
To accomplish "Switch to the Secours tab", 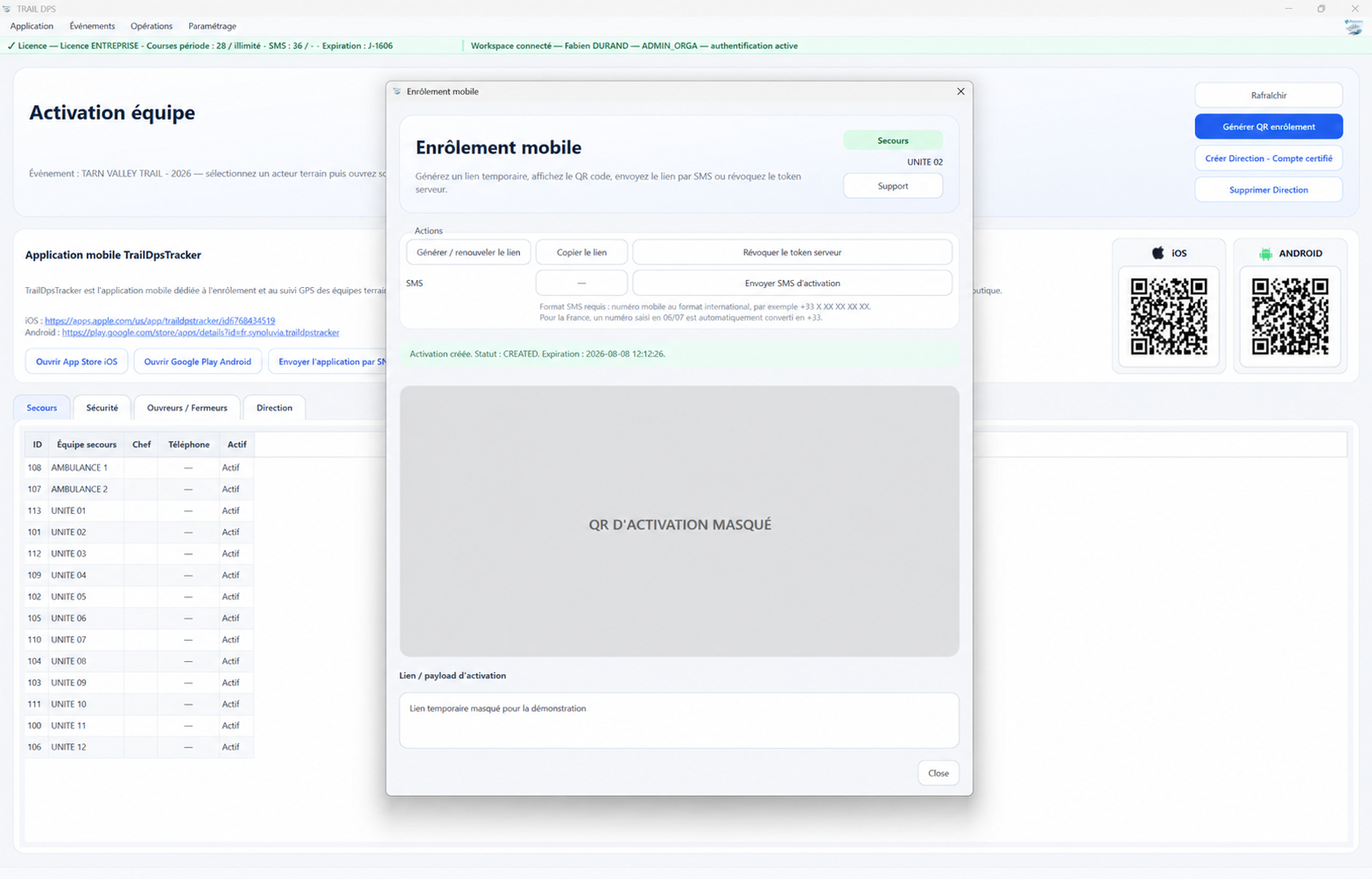I will click(42, 408).
